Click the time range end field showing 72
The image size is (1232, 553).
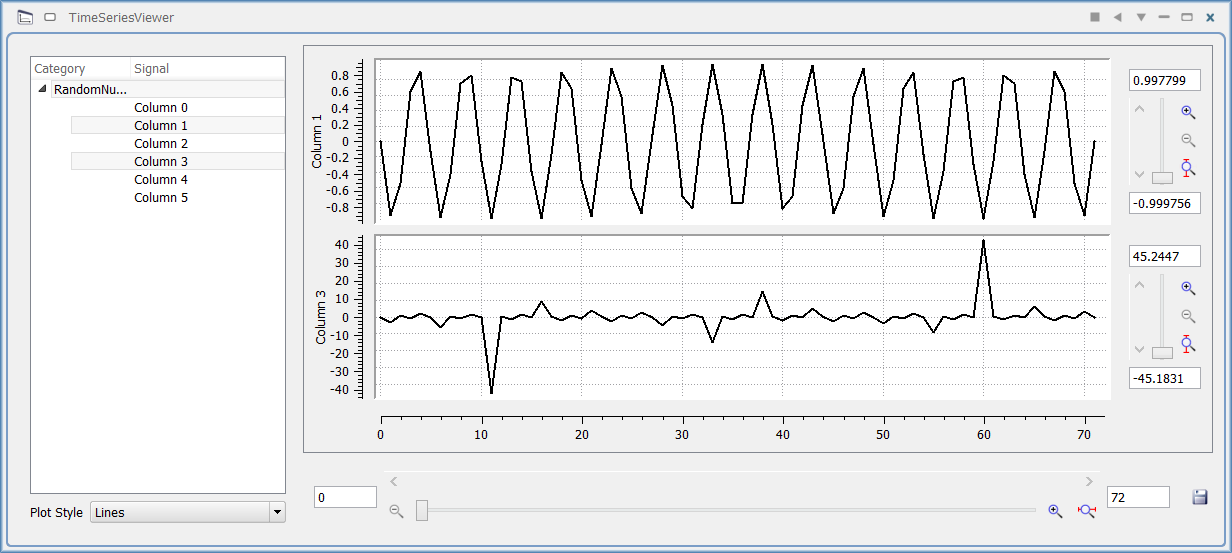[x=1138, y=497]
